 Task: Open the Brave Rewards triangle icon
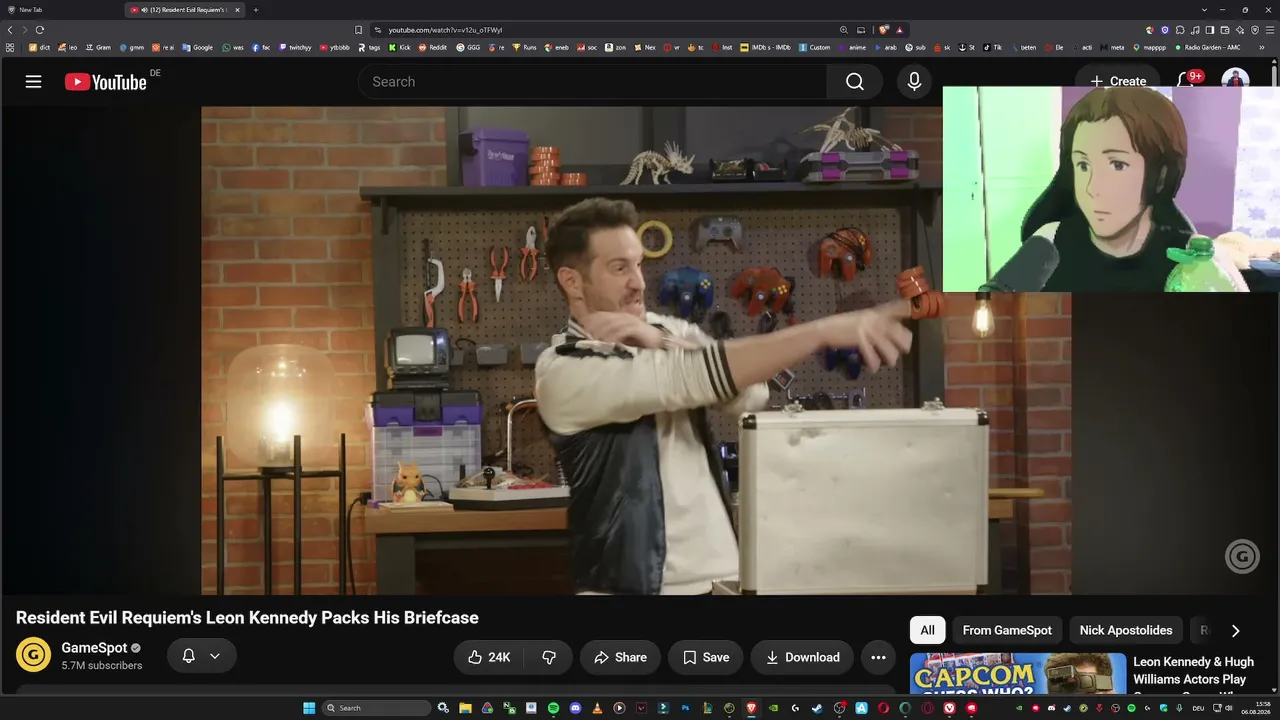[900, 30]
